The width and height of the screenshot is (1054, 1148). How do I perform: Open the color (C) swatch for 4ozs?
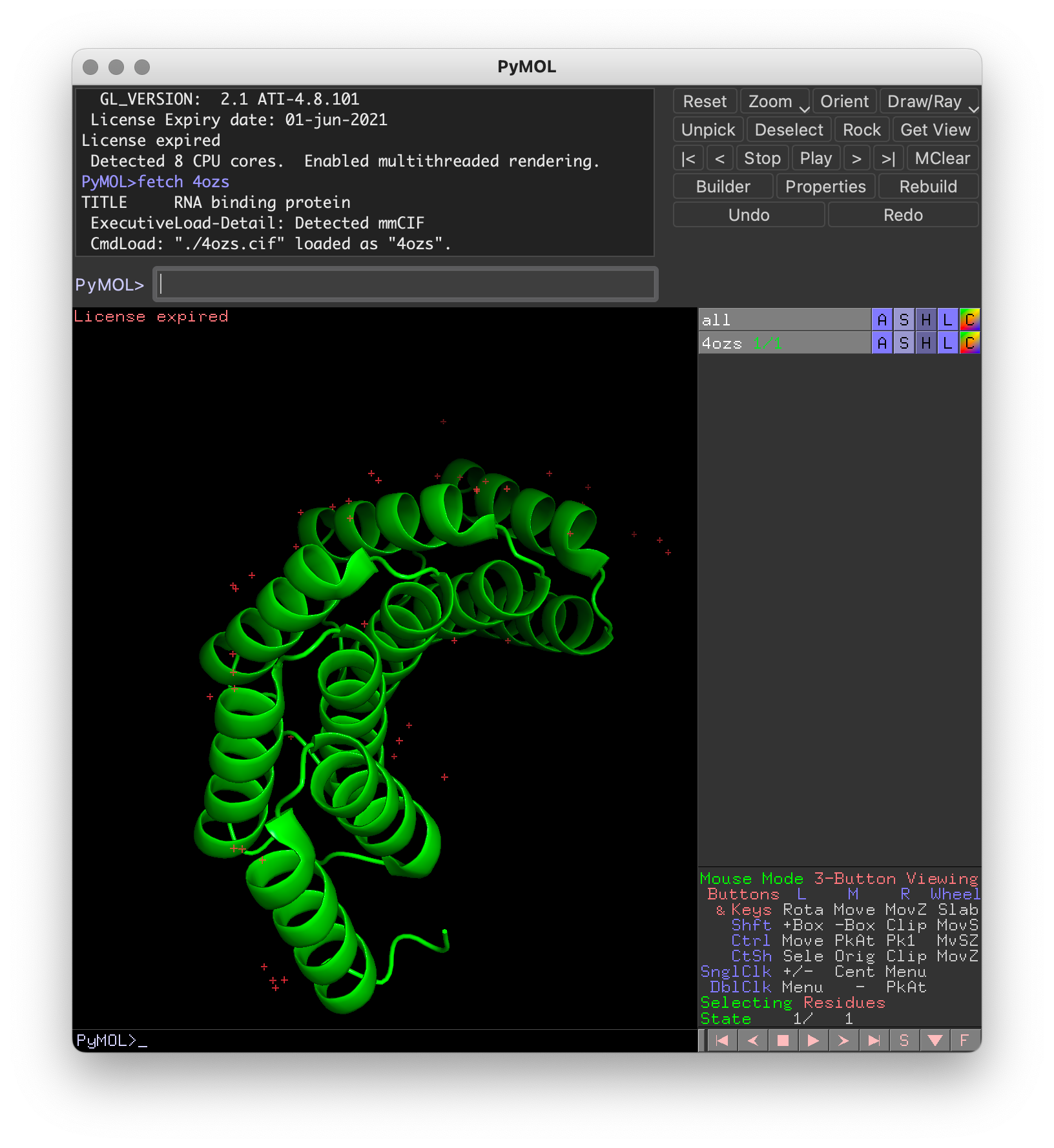[969, 343]
